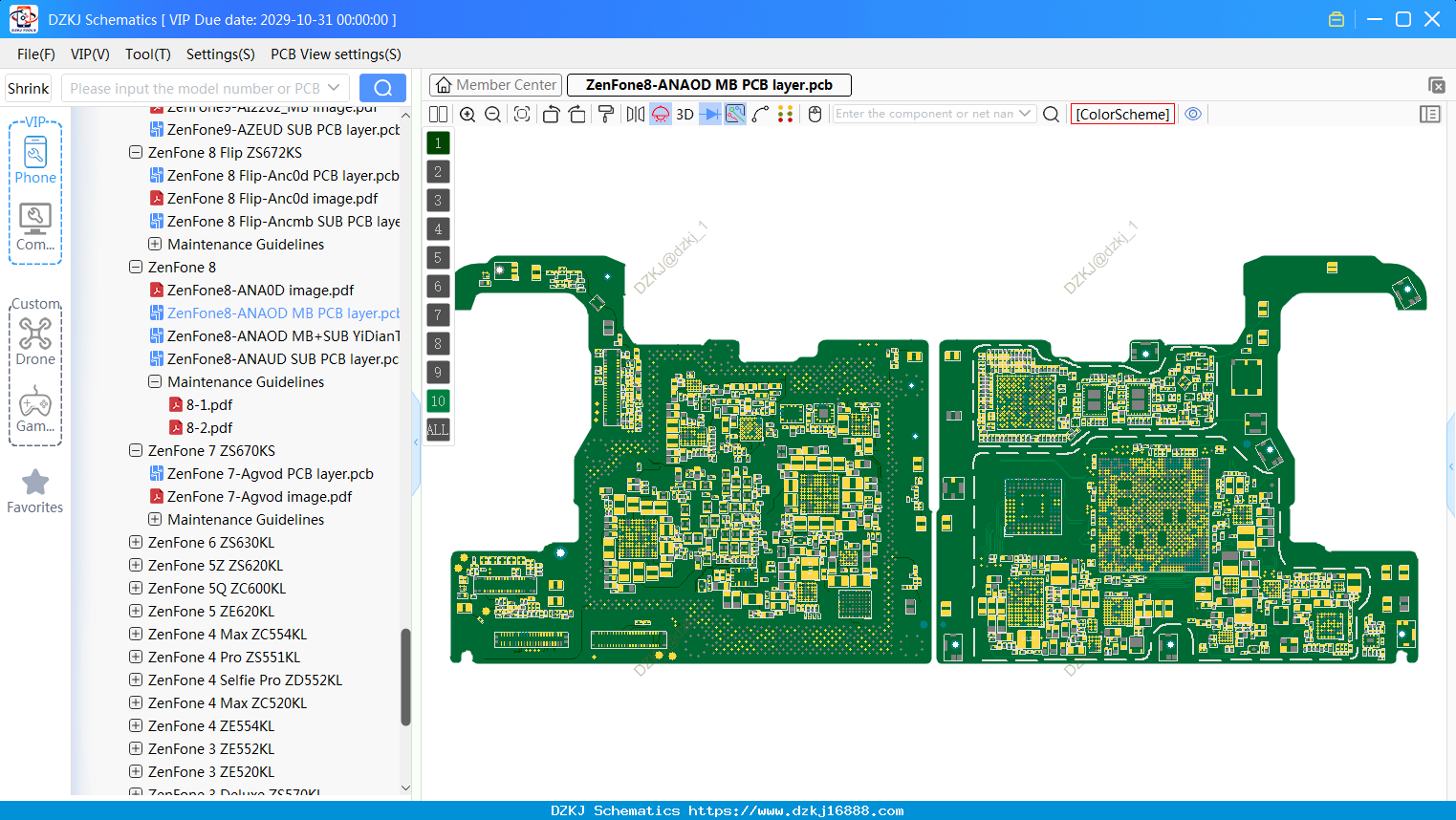Collapse ZenFone 7 ZS670KS node
The height and width of the screenshot is (820, 1456).
(x=136, y=450)
